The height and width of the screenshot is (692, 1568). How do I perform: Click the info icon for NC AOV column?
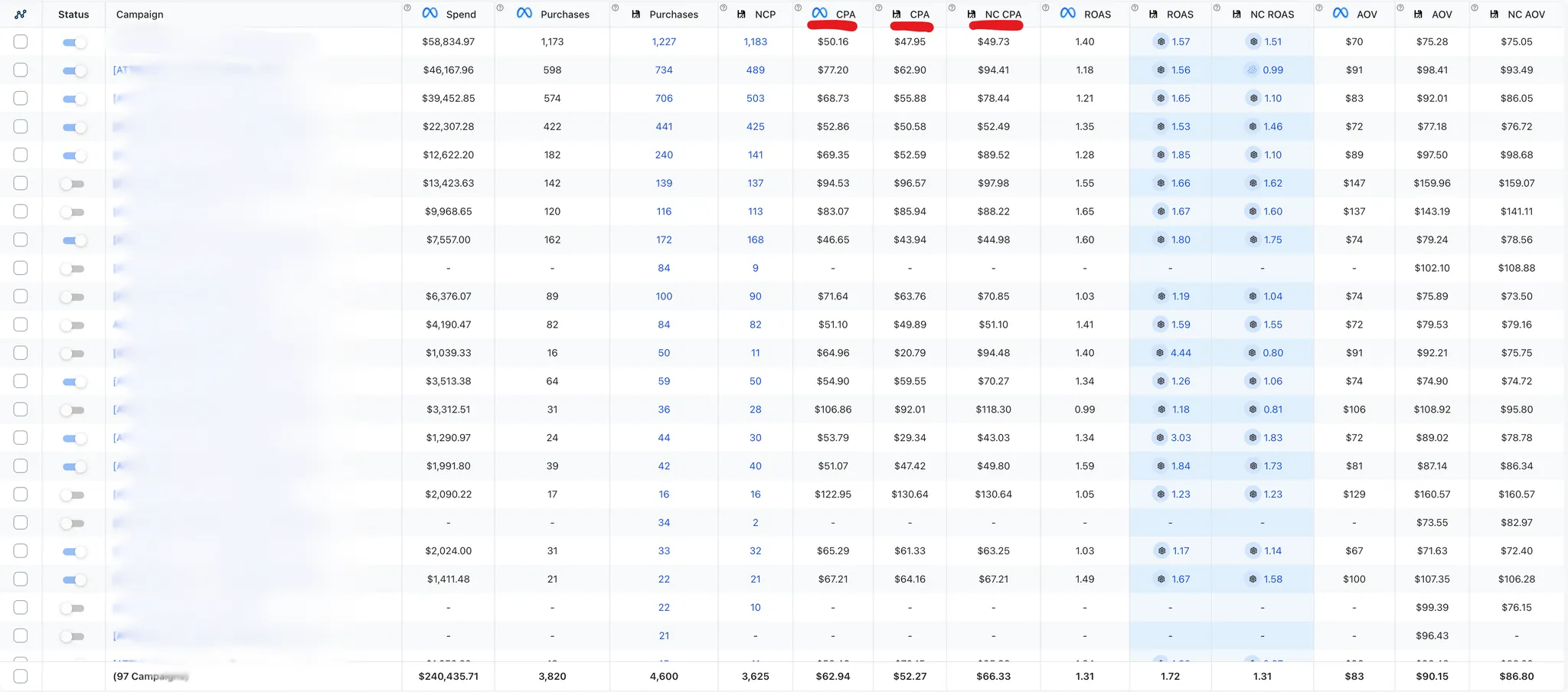1475,8
